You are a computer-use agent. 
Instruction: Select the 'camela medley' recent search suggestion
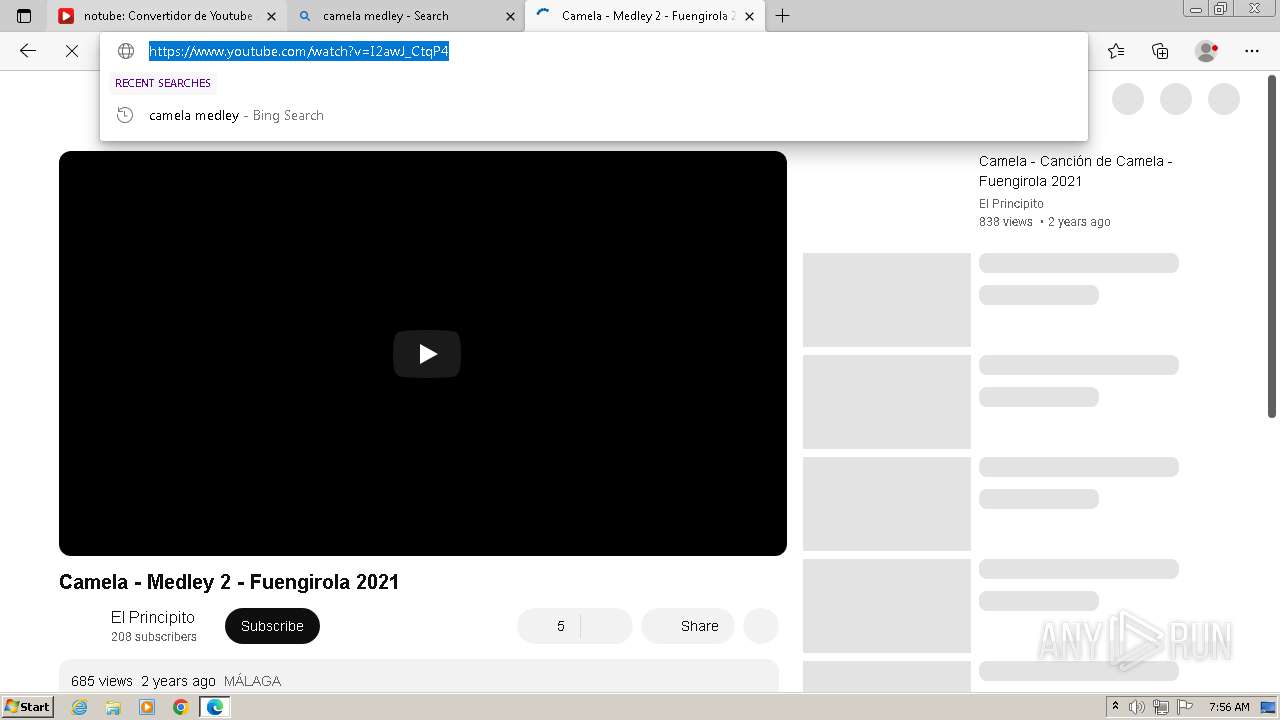coord(594,115)
